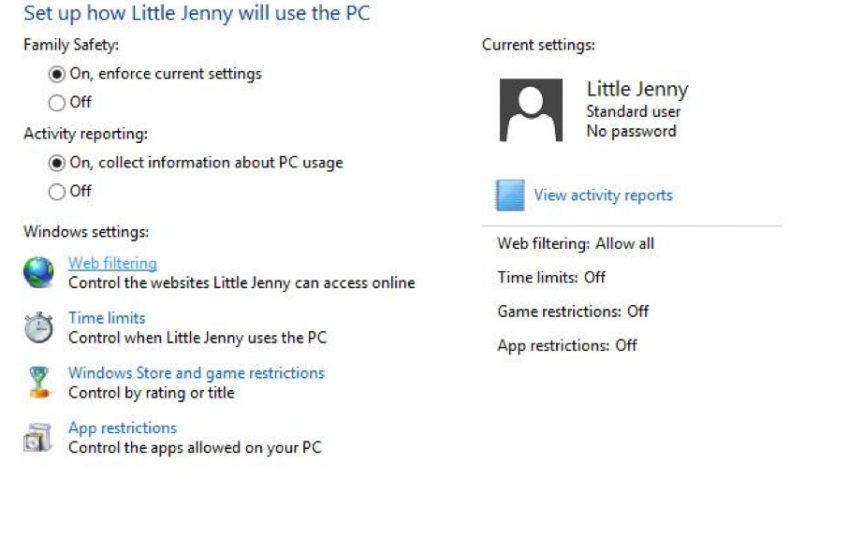Open Windows Store and game restrictions

196,373
